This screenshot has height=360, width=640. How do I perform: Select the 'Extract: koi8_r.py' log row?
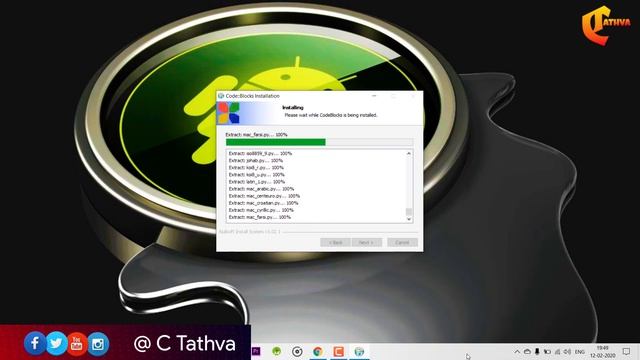click(x=256, y=168)
